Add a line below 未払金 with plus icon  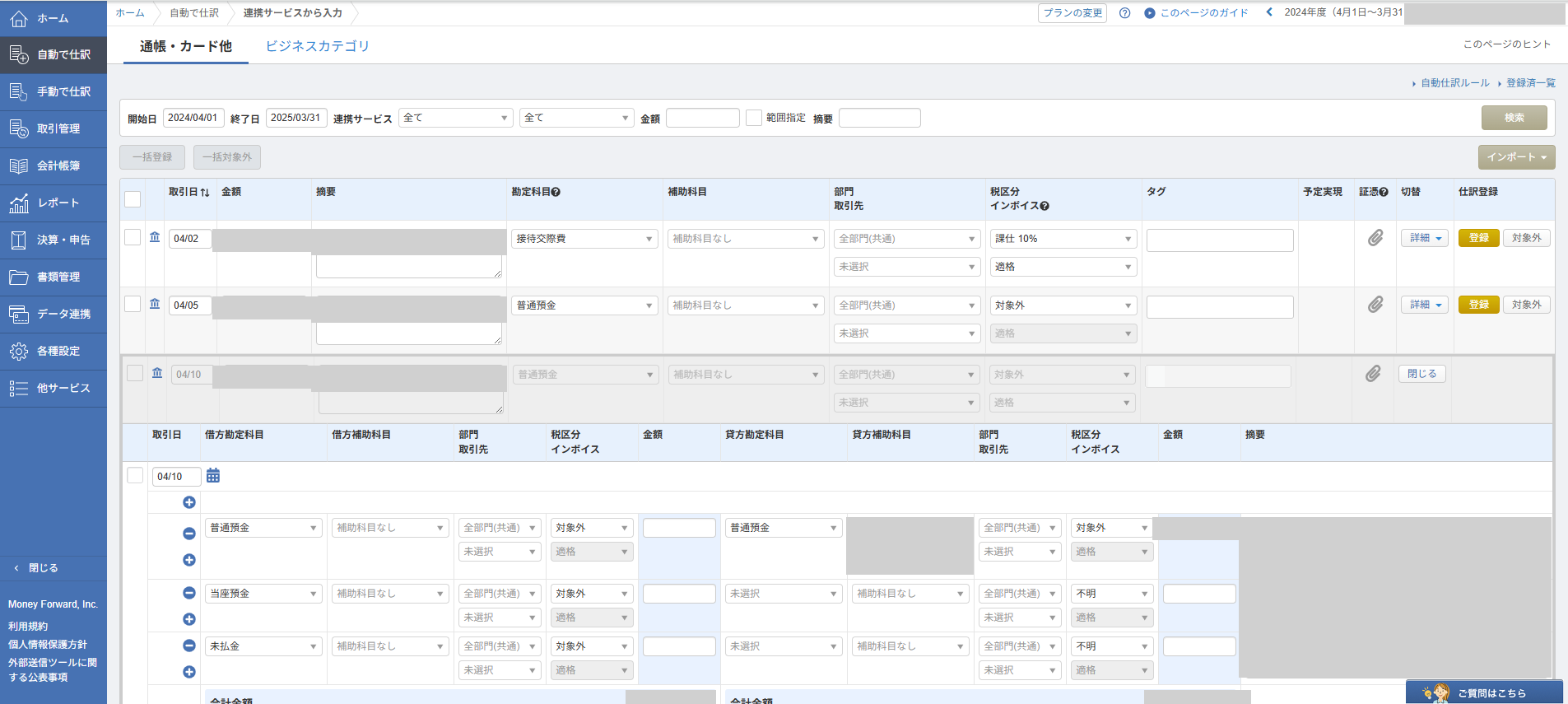tap(189, 672)
